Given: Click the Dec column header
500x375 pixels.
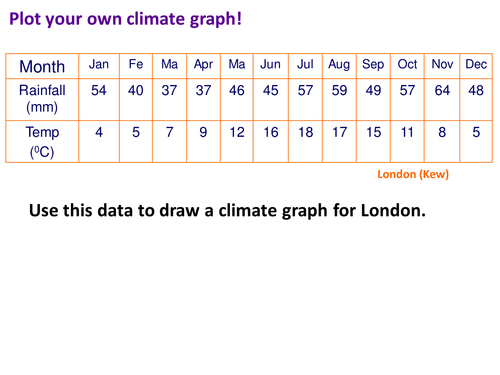Looking at the screenshot, I should pos(476,64).
